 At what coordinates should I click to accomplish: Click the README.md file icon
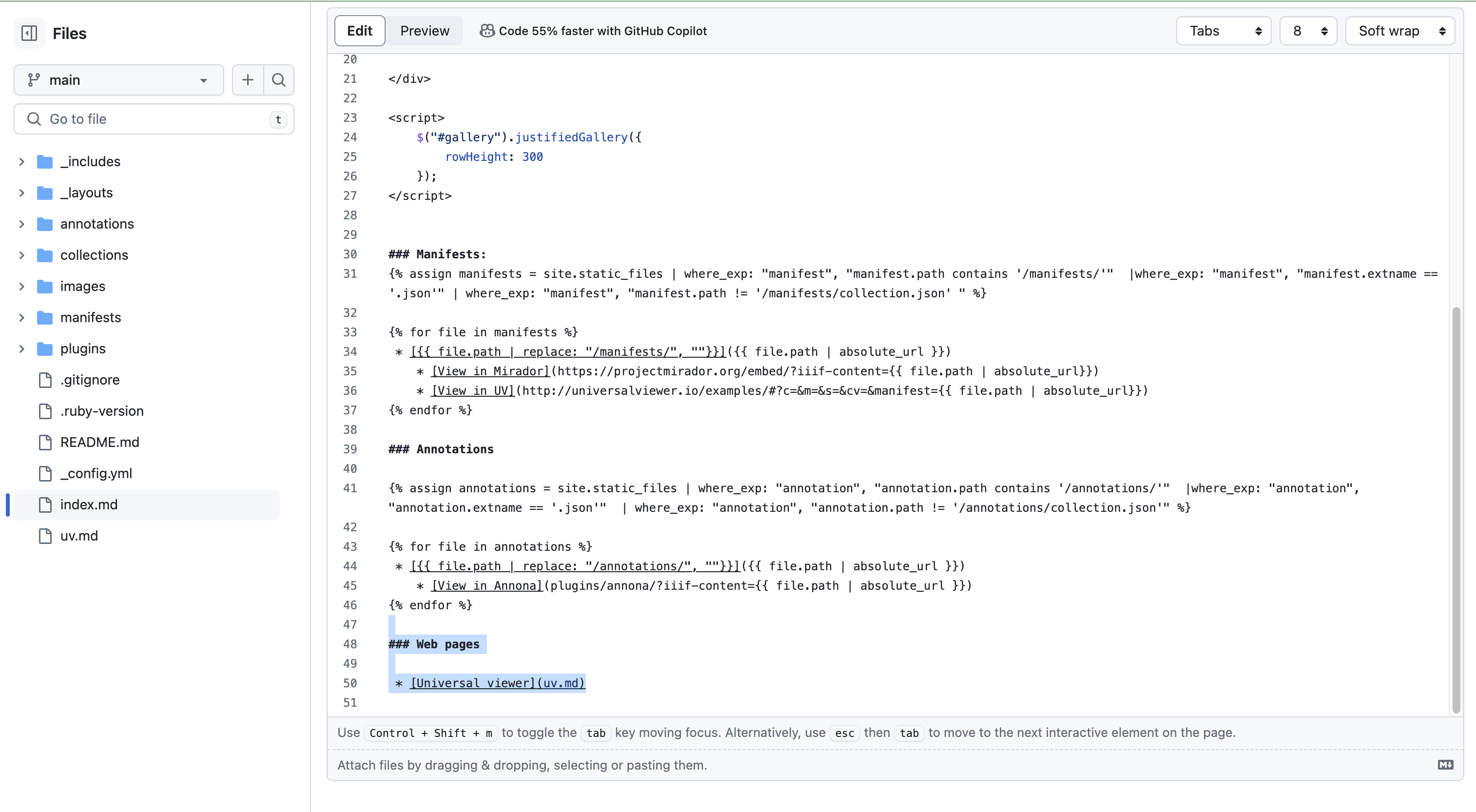pos(45,443)
